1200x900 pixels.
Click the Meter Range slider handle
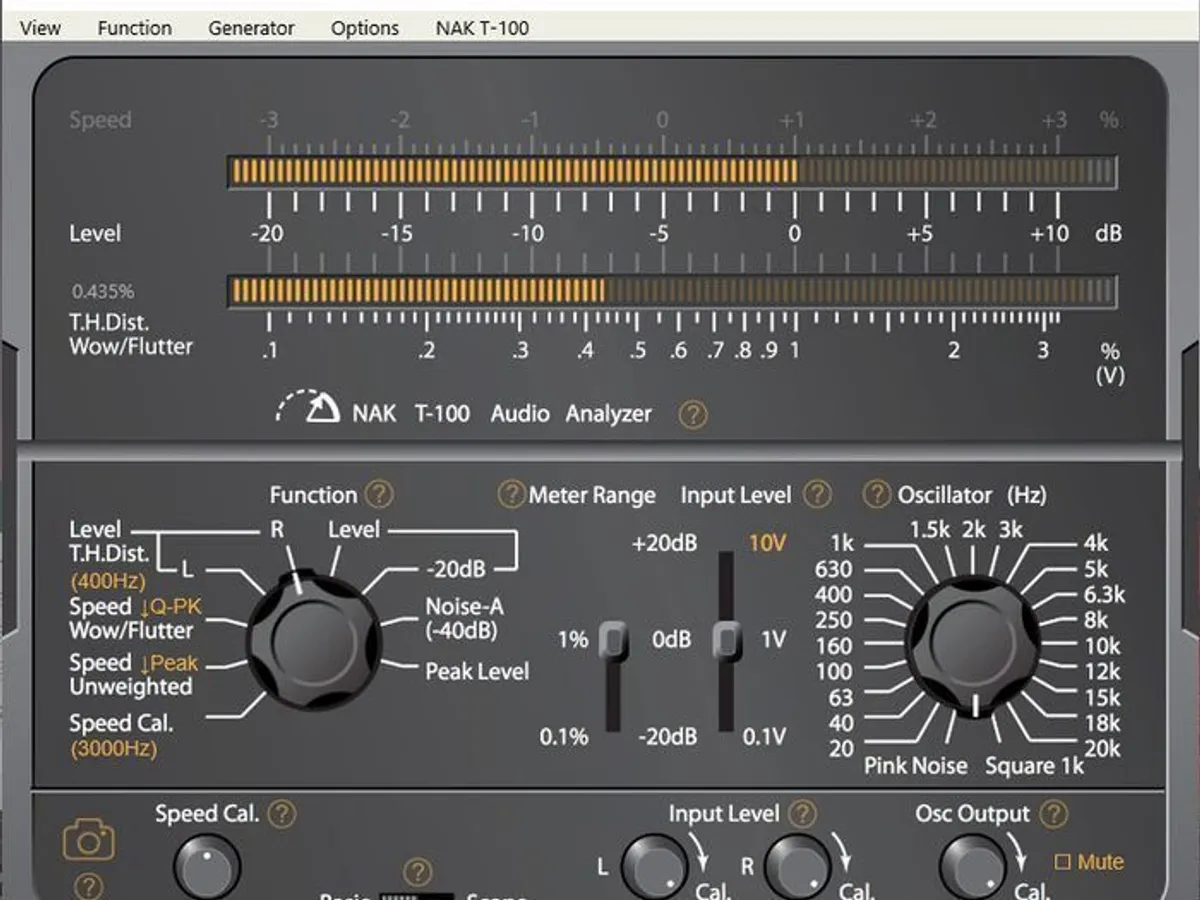point(613,640)
